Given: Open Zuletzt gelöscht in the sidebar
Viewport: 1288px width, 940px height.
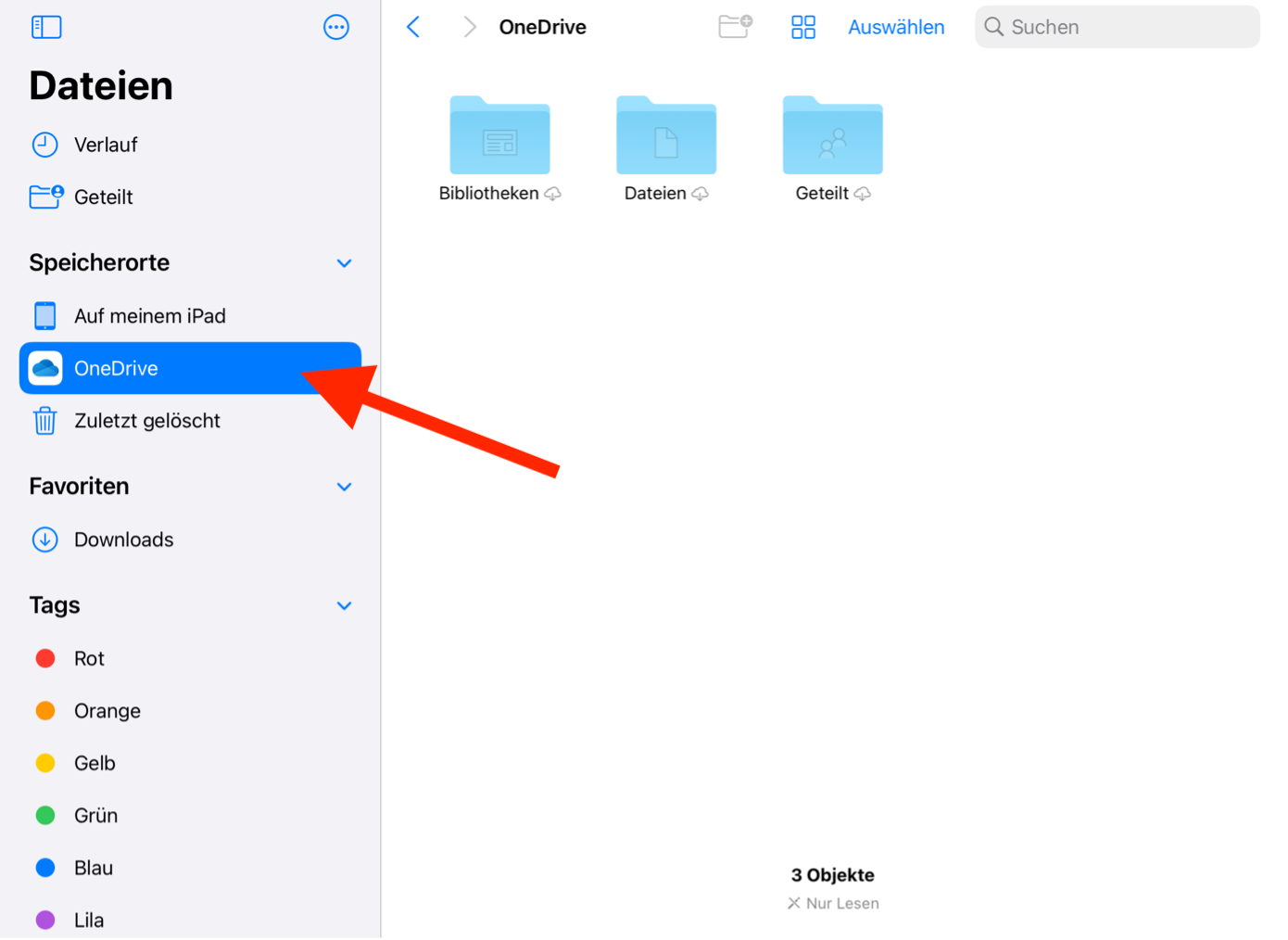Looking at the screenshot, I should pyautogui.click(x=146, y=421).
